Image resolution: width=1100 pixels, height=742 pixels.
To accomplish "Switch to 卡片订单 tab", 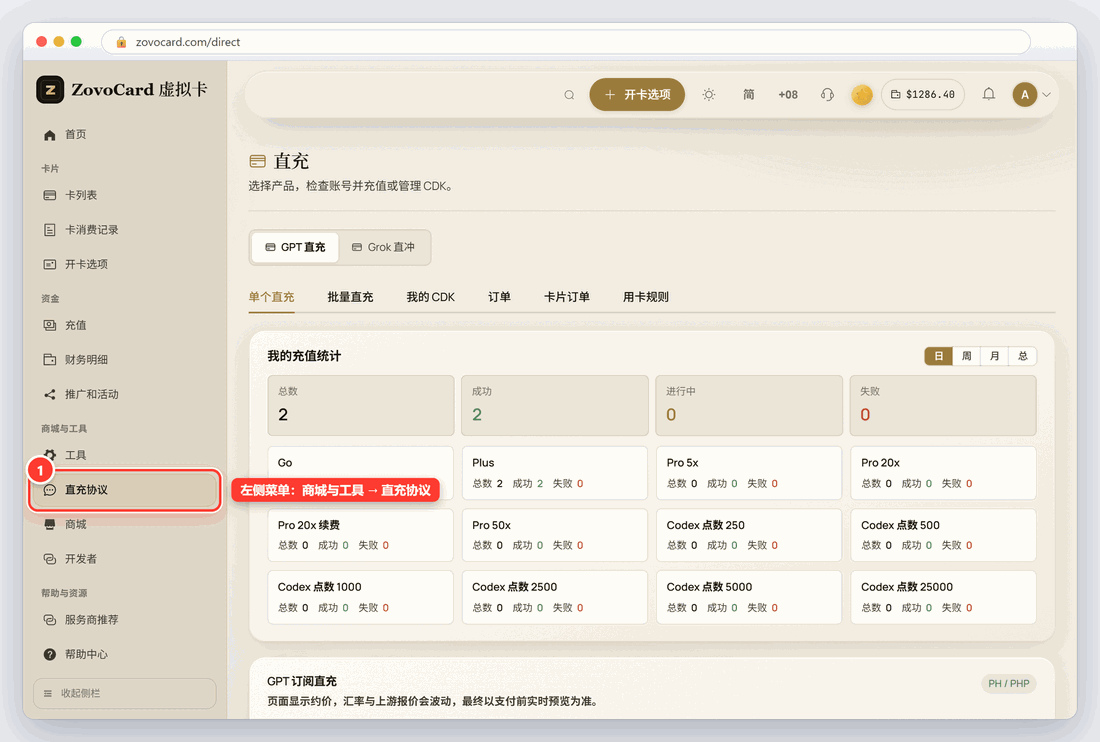I will 567,297.
